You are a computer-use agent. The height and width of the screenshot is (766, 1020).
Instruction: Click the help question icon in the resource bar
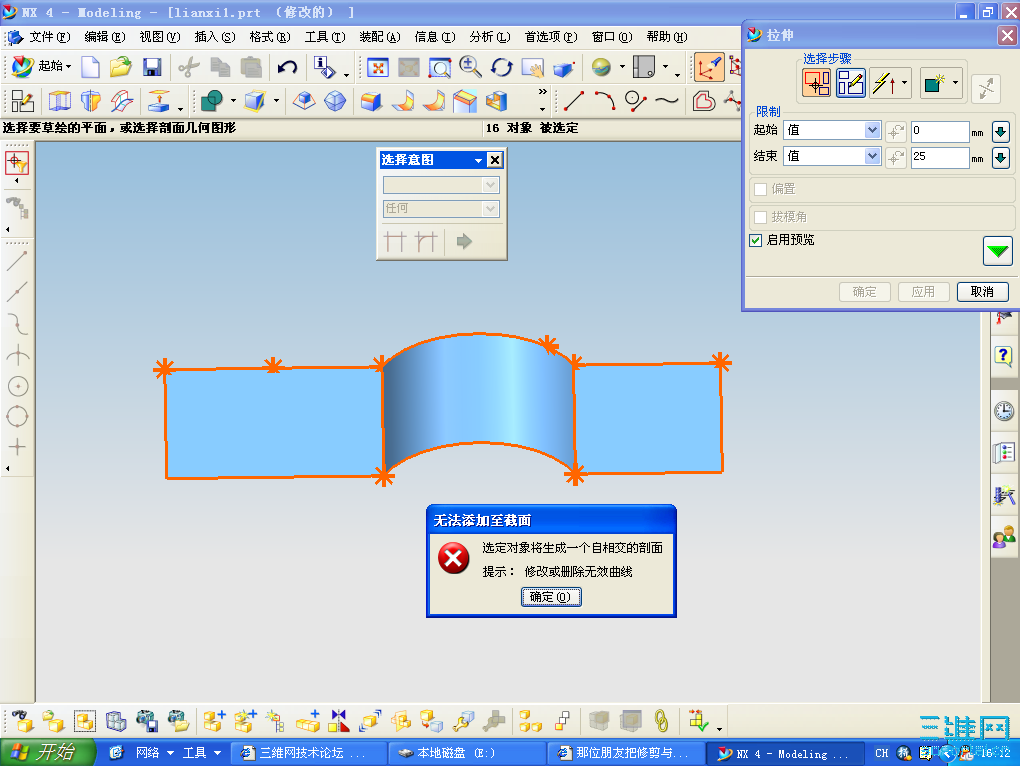pos(1004,356)
